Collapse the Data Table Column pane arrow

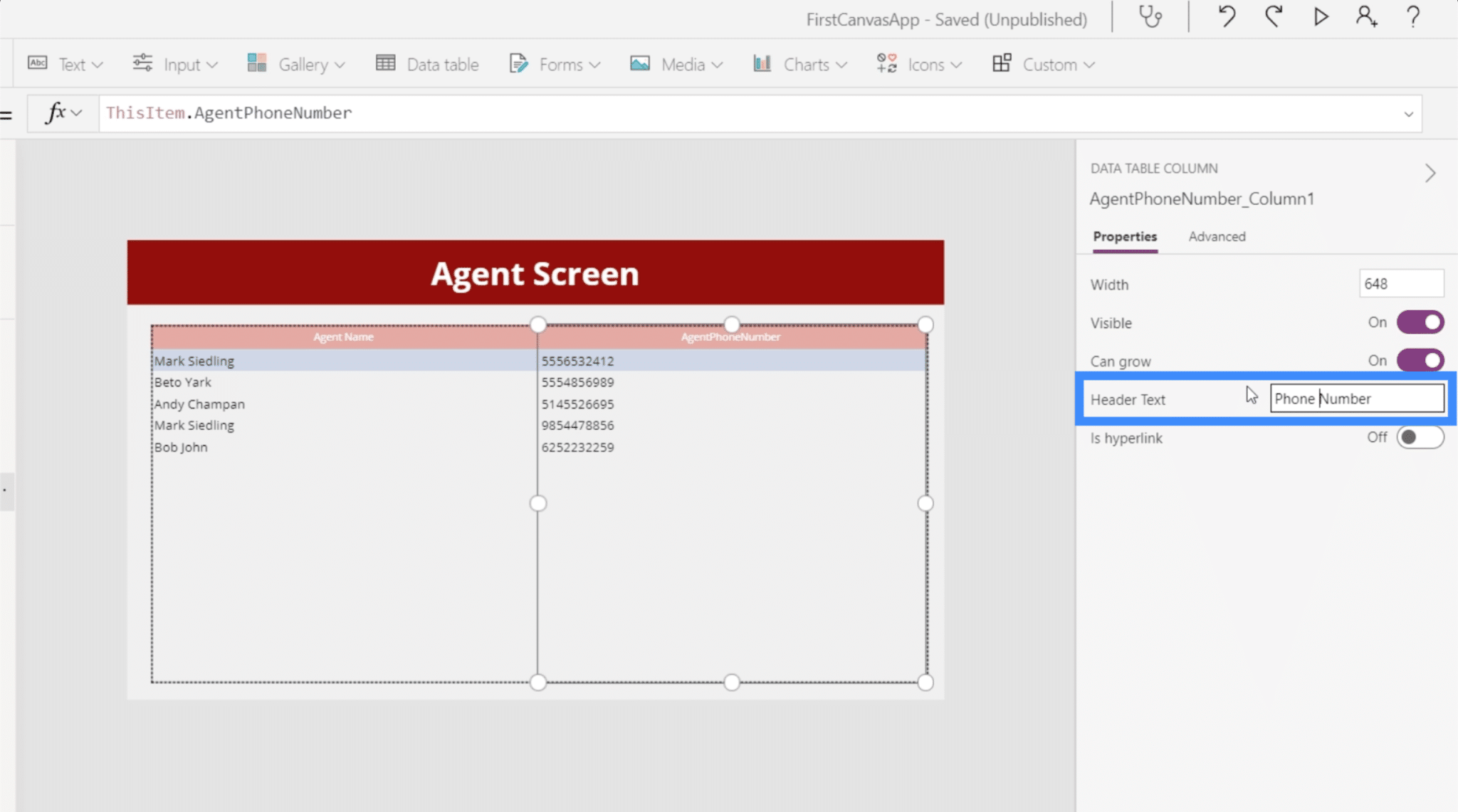click(x=1430, y=173)
